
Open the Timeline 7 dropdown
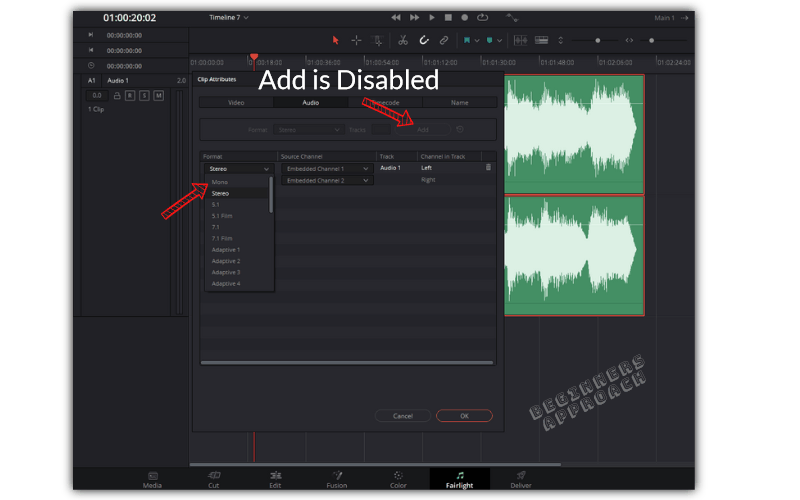pyautogui.click(x=229, y=17)
